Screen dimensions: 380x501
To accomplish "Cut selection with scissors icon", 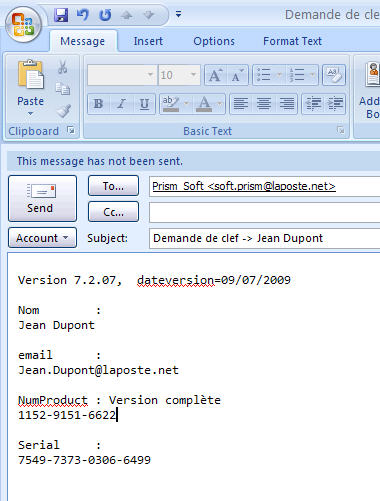I will pos(62,67).
